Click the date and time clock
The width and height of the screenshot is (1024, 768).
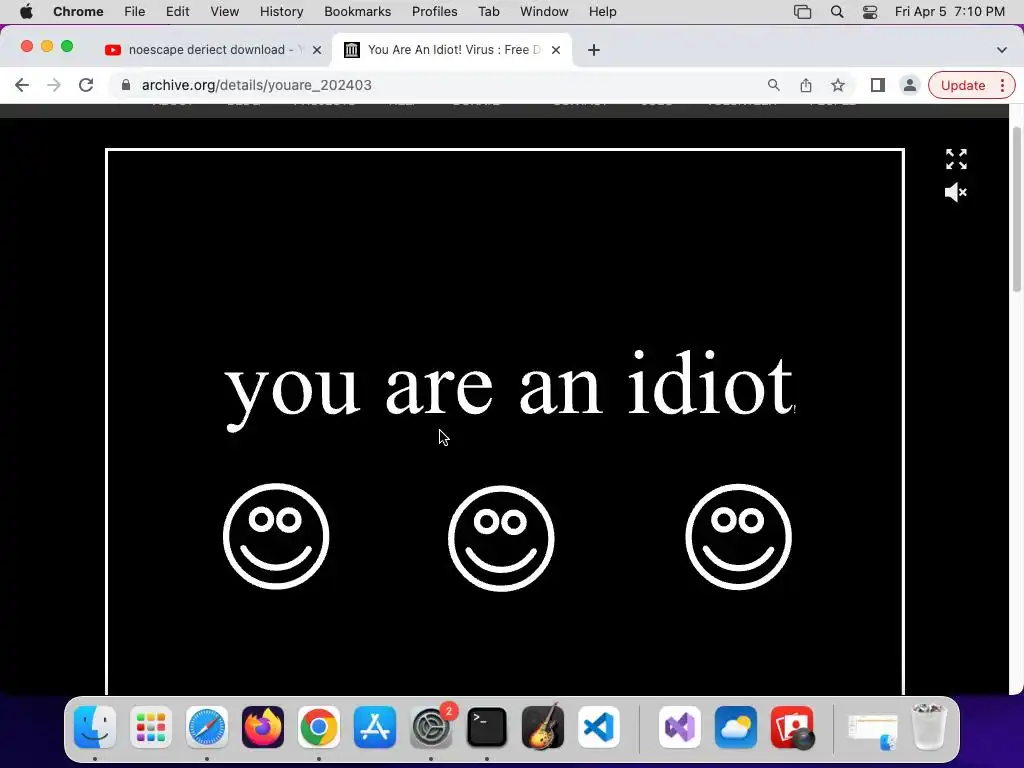pyautogui.click(x=950, y=12)
